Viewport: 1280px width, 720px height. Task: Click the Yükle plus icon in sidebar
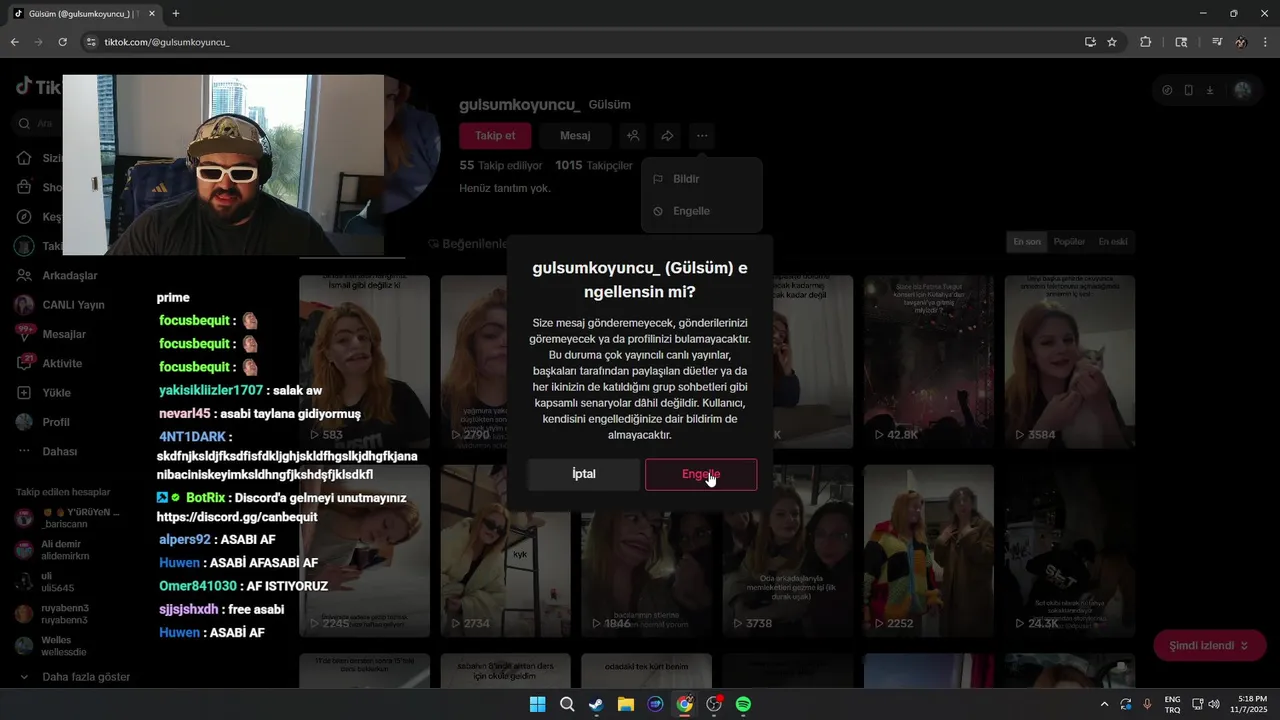[x=24, y=393]
